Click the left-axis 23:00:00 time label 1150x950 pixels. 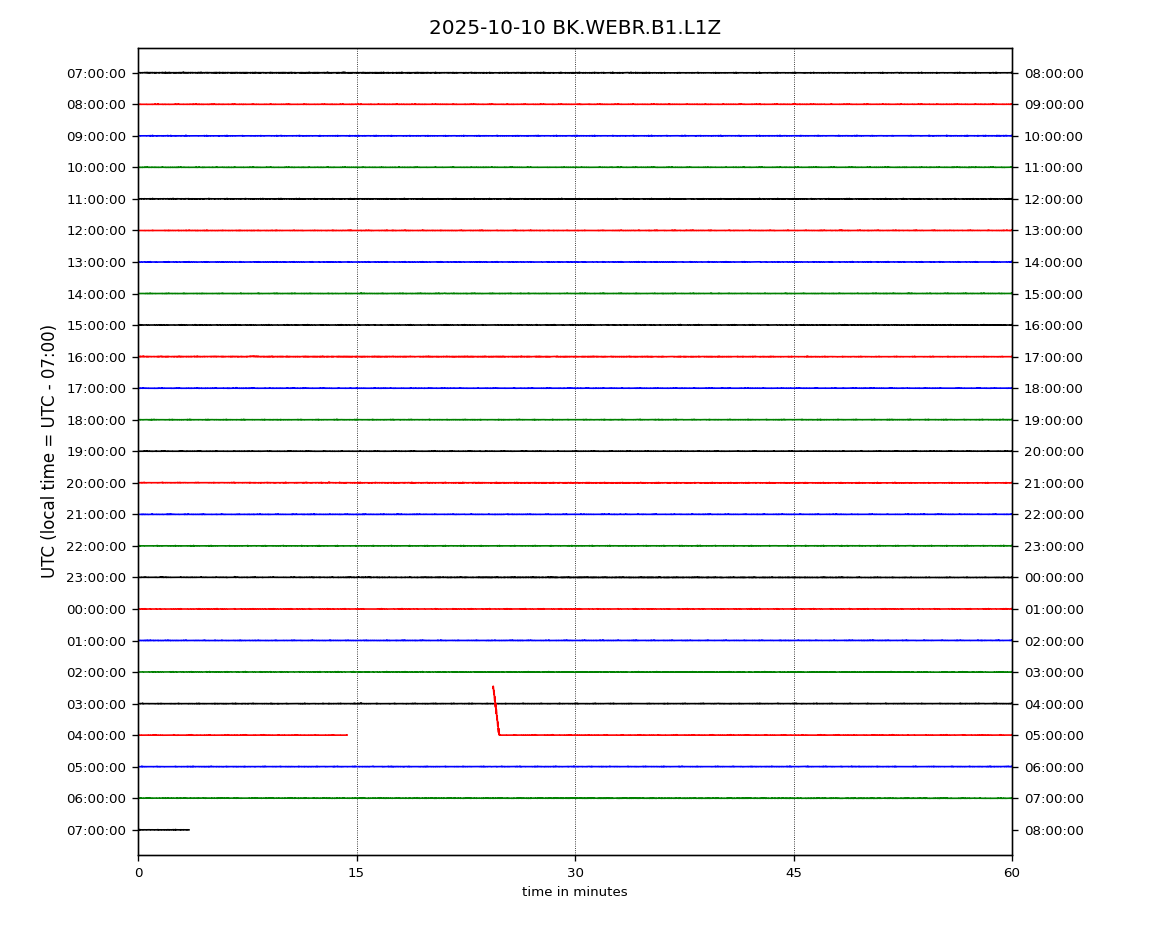96,578
